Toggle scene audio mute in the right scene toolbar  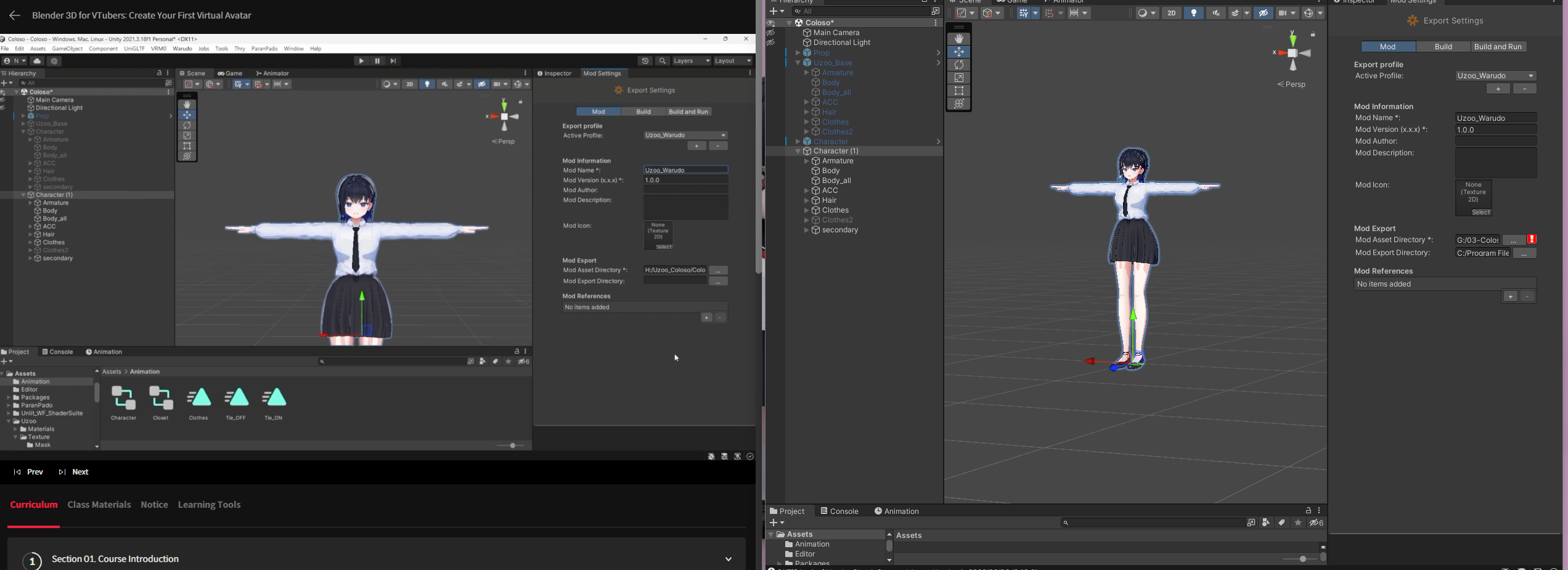tap(1216, 13)
